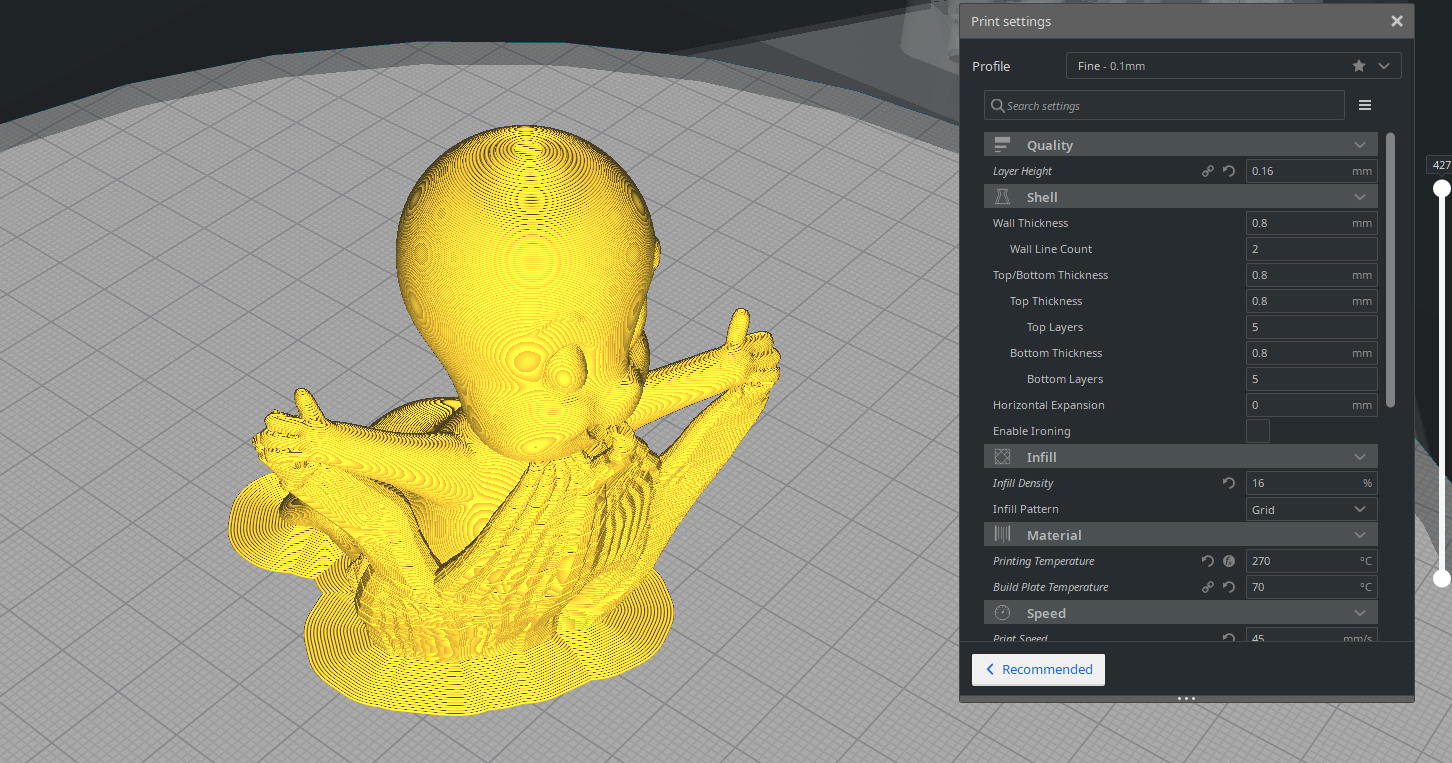Reset Layer Height with the revert arrow
Image resolution: width=1452 pixels, height=763 pixels.
(x=1229, y=171)
